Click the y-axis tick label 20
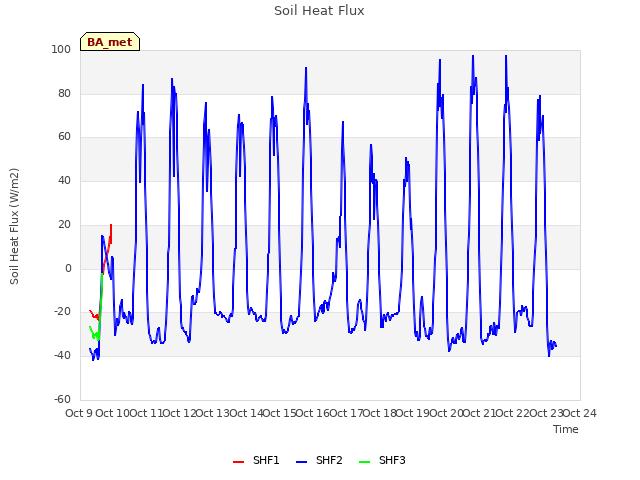This screenshot has height=480, width=640. 64,224
